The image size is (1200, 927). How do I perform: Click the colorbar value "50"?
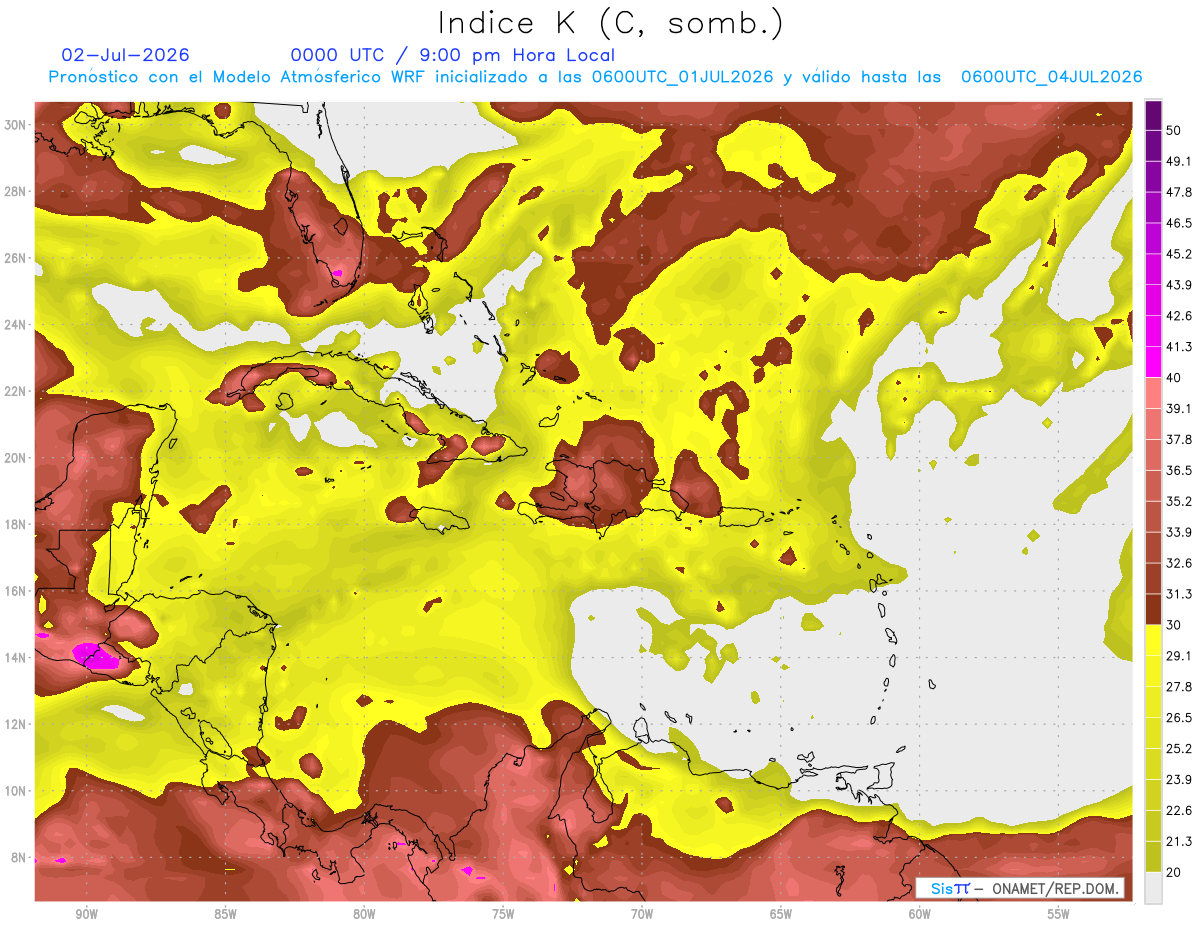1174,130
